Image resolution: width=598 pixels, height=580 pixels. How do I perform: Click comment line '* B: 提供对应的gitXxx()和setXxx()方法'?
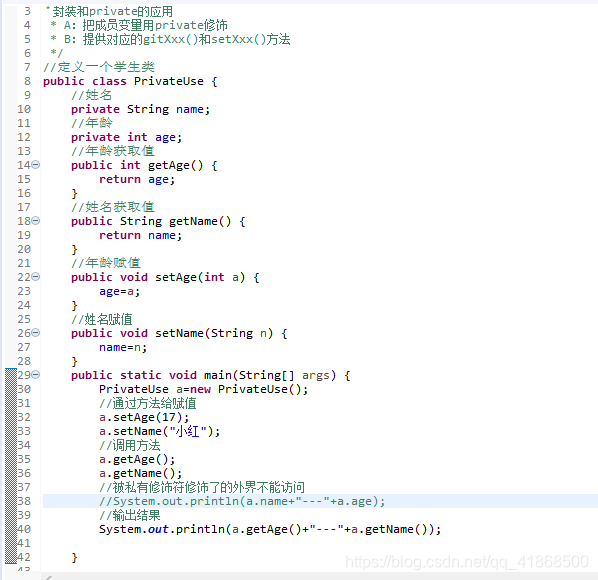click(170, 39)
